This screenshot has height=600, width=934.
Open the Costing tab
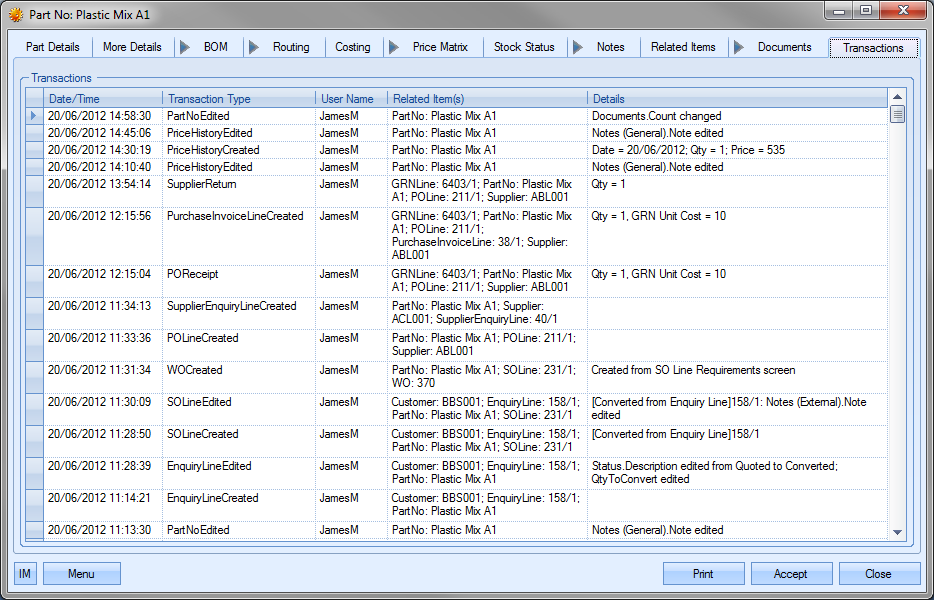tap(352, 47)
